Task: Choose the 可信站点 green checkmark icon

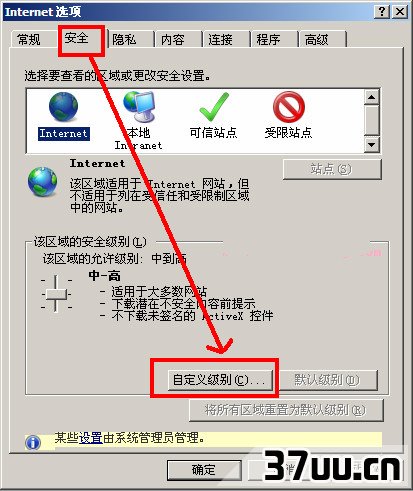Action: point(214,107)
